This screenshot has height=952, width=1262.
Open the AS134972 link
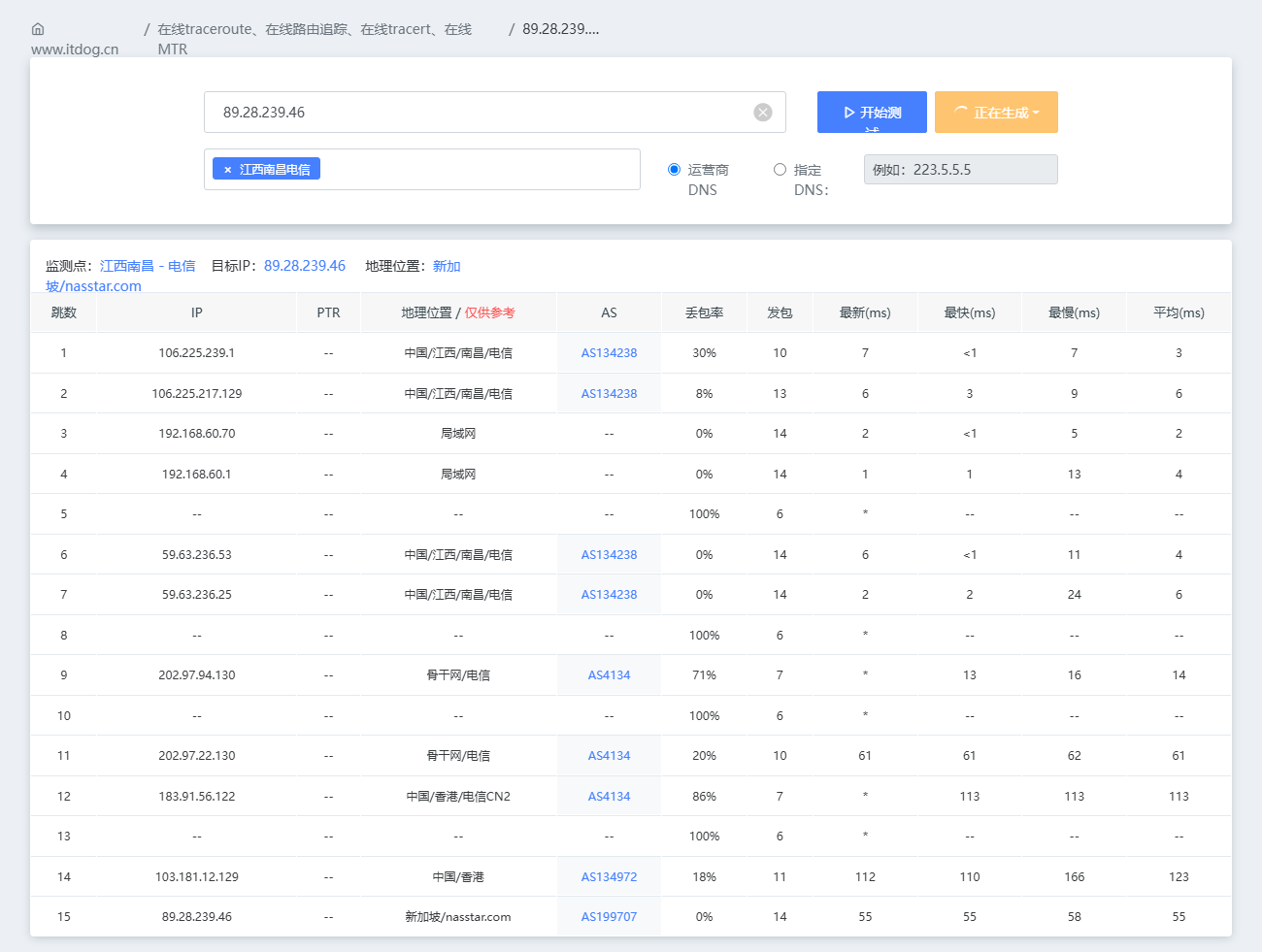(x=609, y=877)
